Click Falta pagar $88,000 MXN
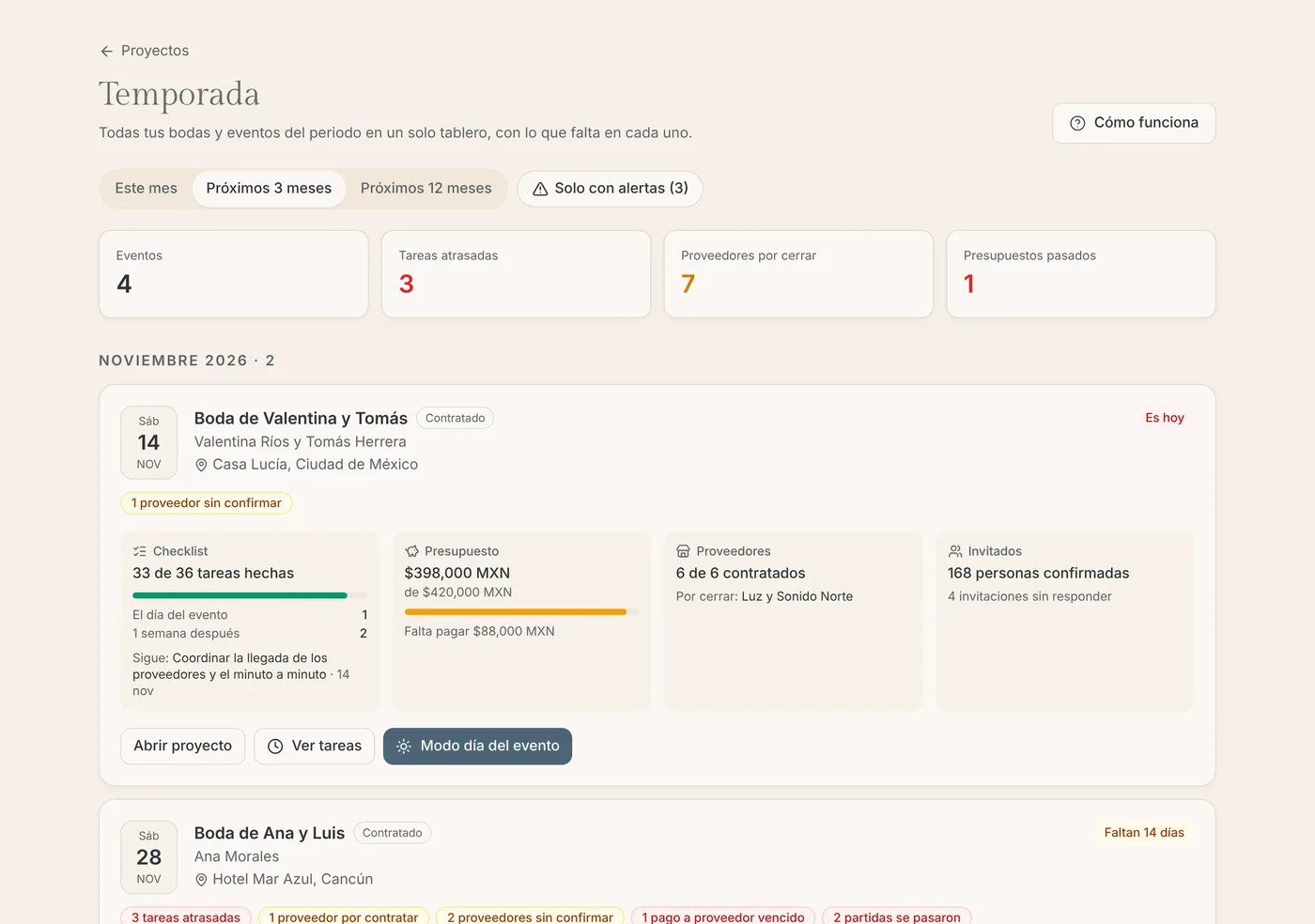This screenshot has width=1315, height=924. [480, 632]
